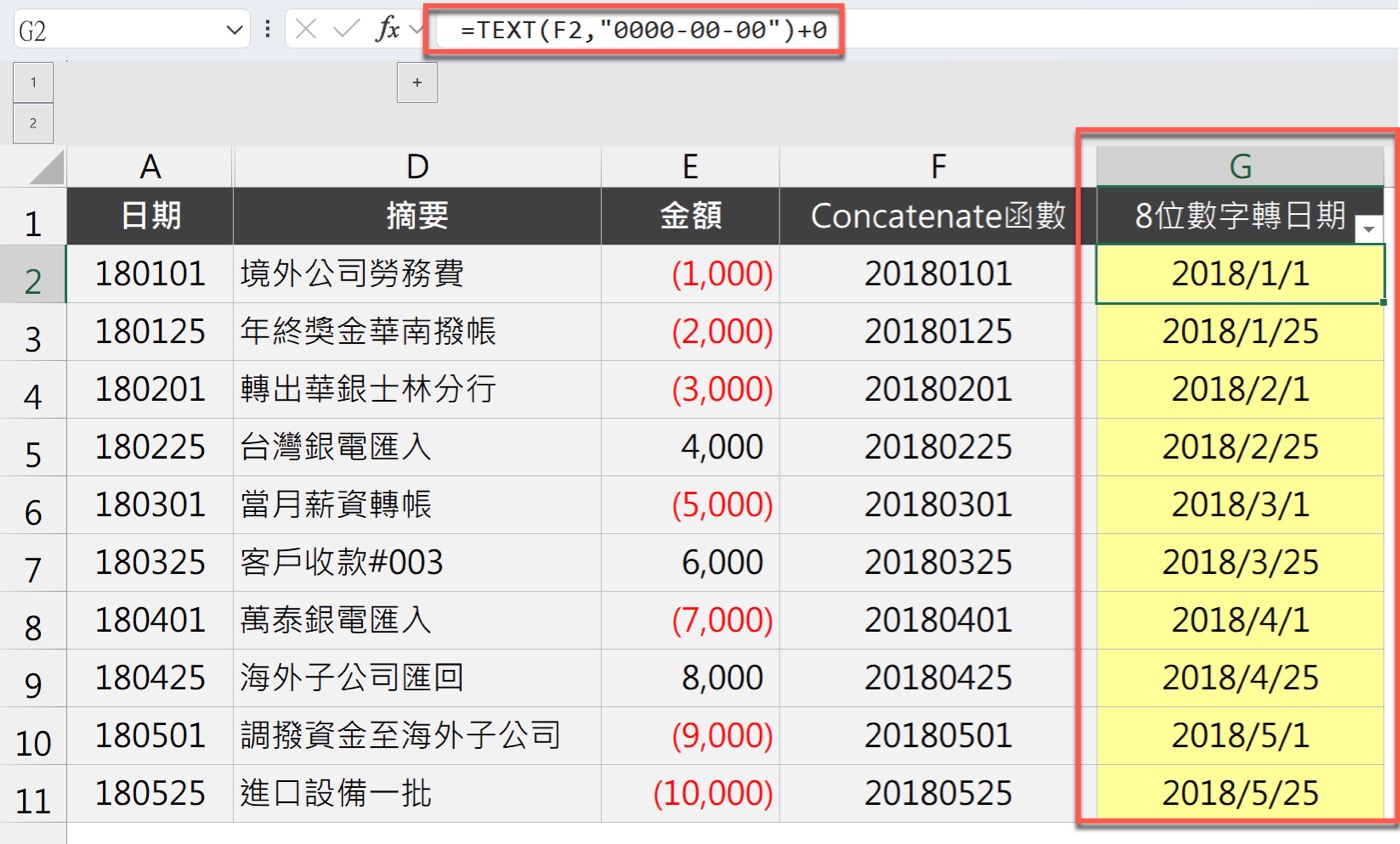
Task: Select row 1 header
Action: (33, 217)
